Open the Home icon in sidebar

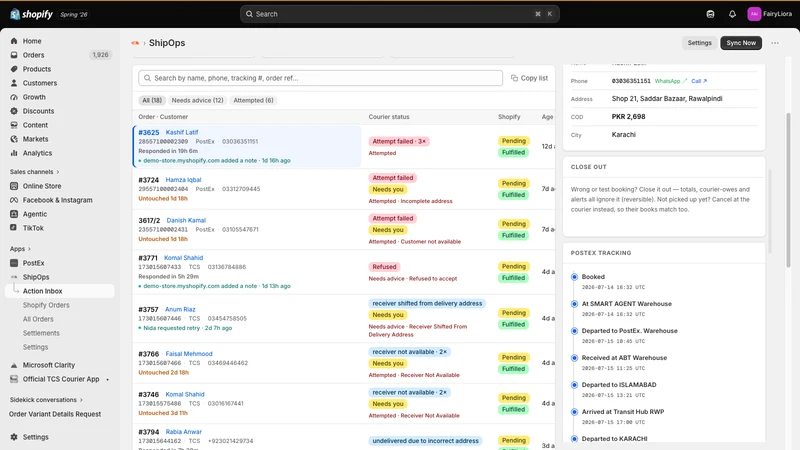[14, 41]
